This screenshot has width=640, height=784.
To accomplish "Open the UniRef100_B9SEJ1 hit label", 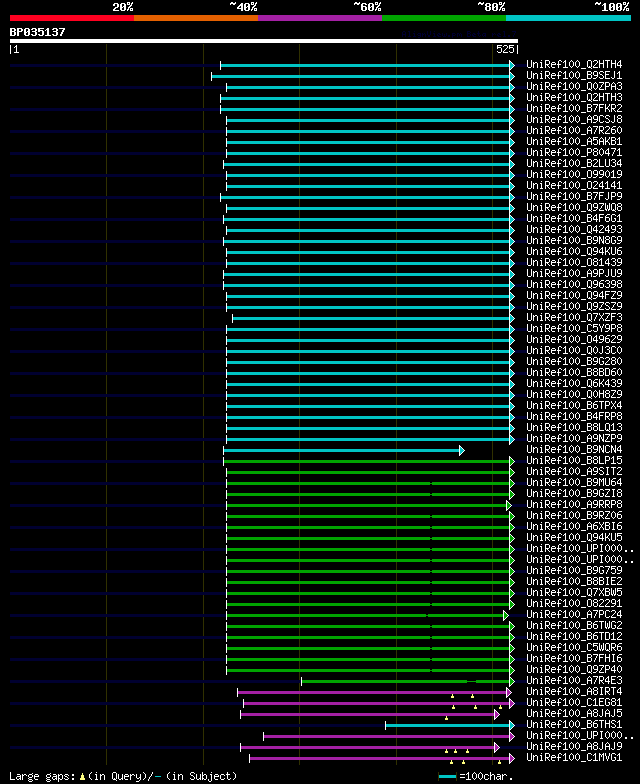I will click(574, 76).
